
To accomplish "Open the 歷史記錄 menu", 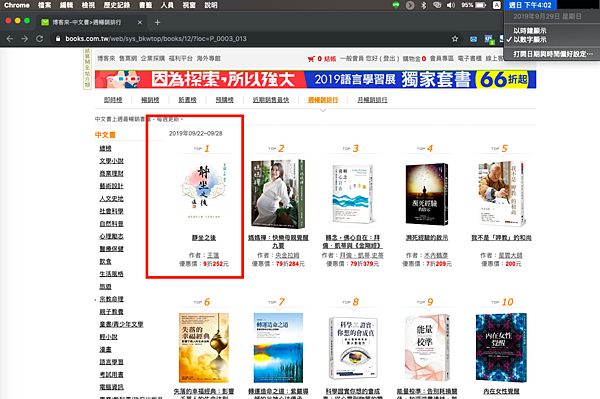I will pyautogui.click(x=117, y=5).
